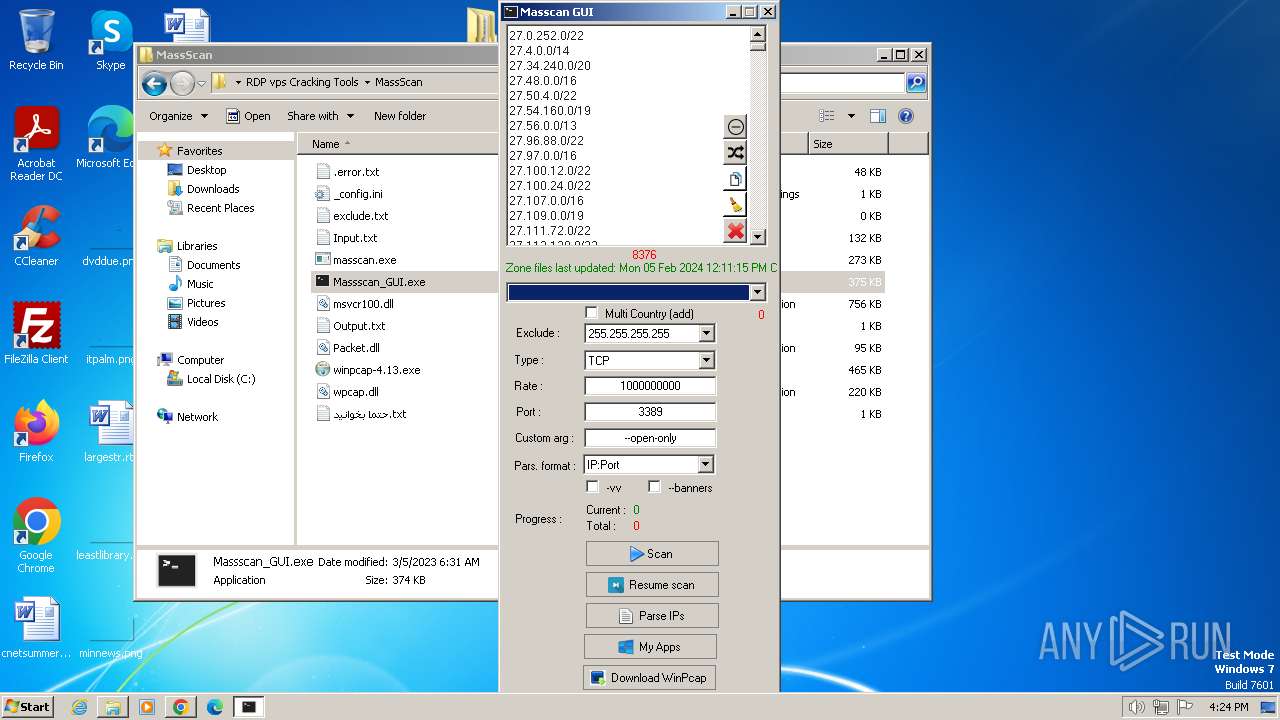The width and height of the screenshot is (1280, 720).
Task: Select winpcap-4.13.exe in the file list
Action: pyautogui.click(x=376, y=370)
